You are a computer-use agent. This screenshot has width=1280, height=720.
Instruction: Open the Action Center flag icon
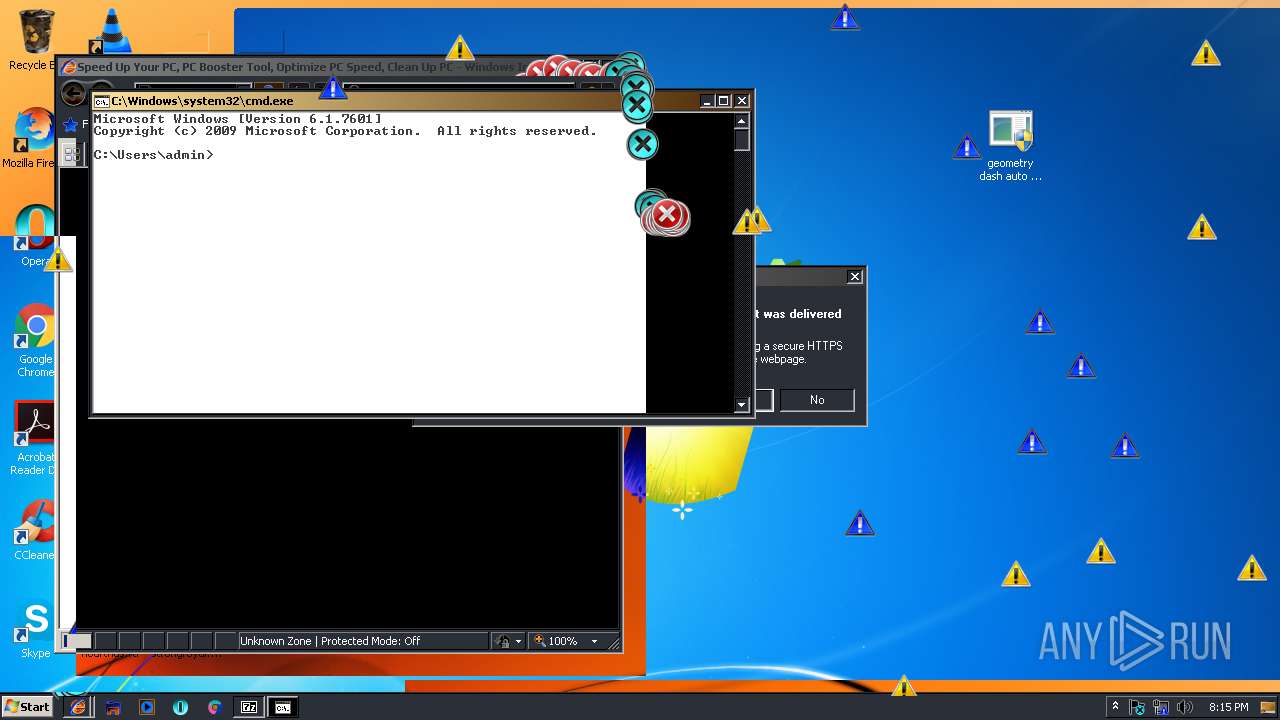point(1137,707)
